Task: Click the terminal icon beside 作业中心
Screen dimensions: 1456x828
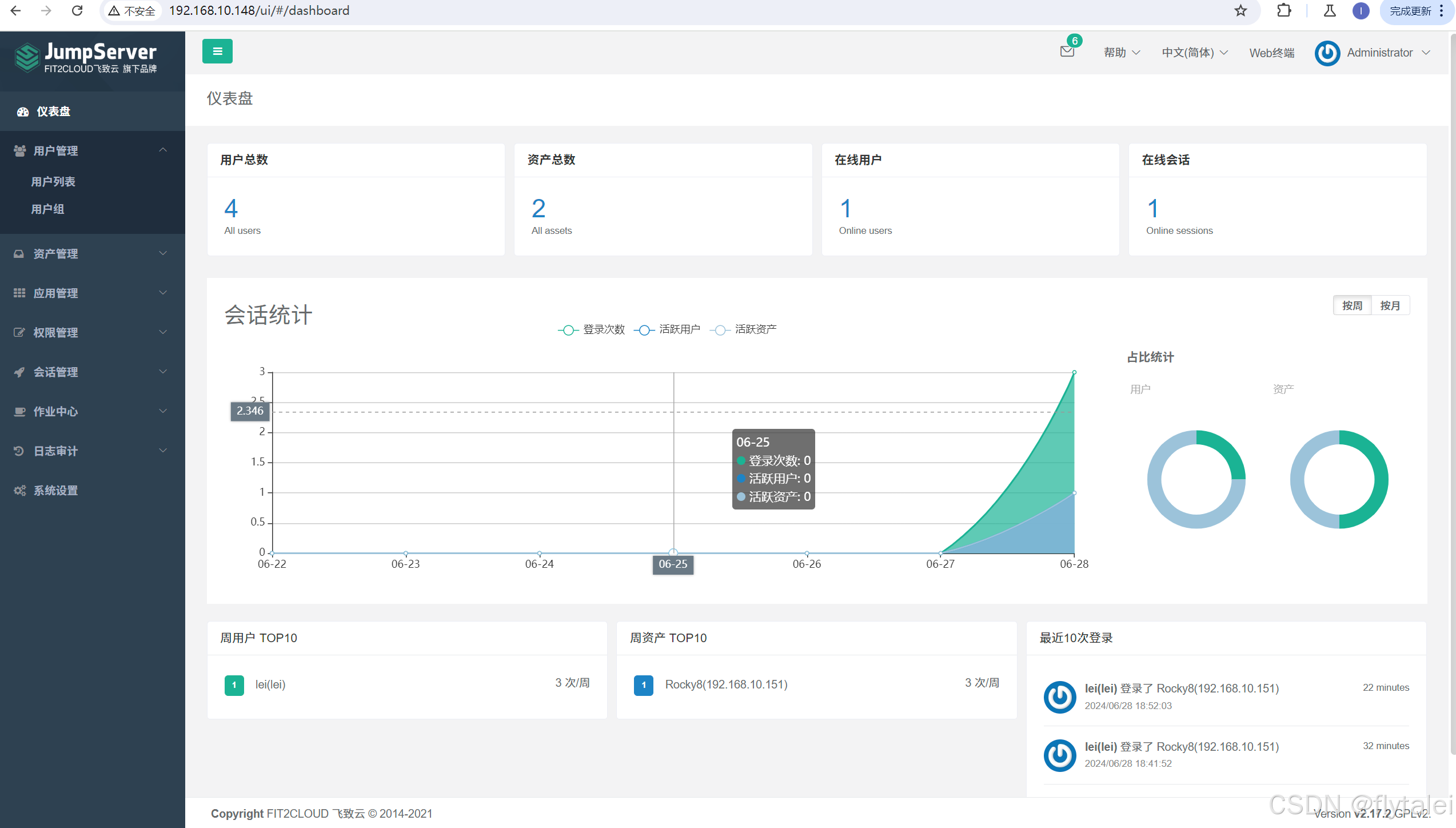Action: point(19,411)
